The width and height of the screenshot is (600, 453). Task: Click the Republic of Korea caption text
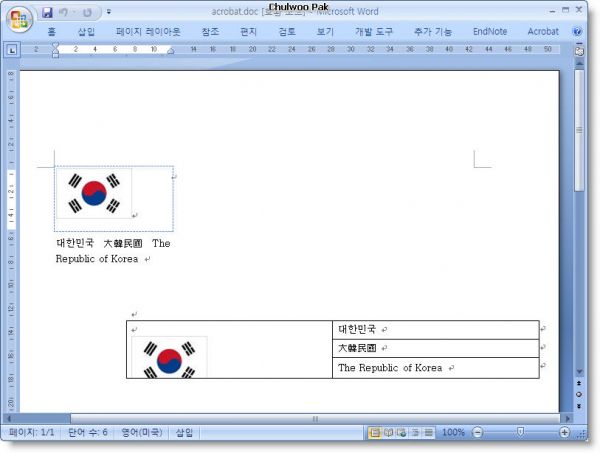[x=97, y=259]
